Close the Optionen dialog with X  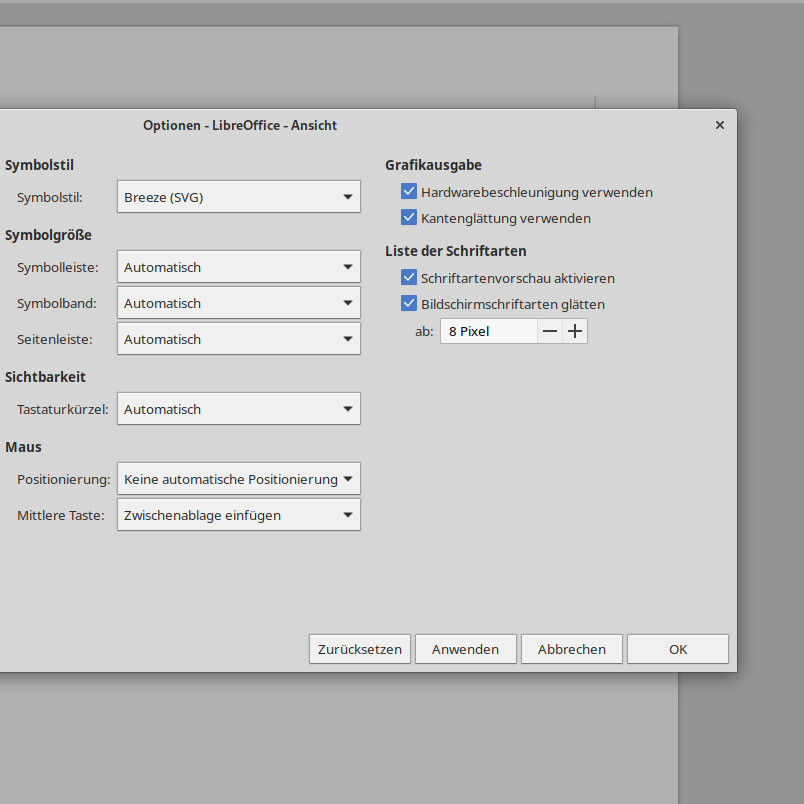tap(720, 125)
